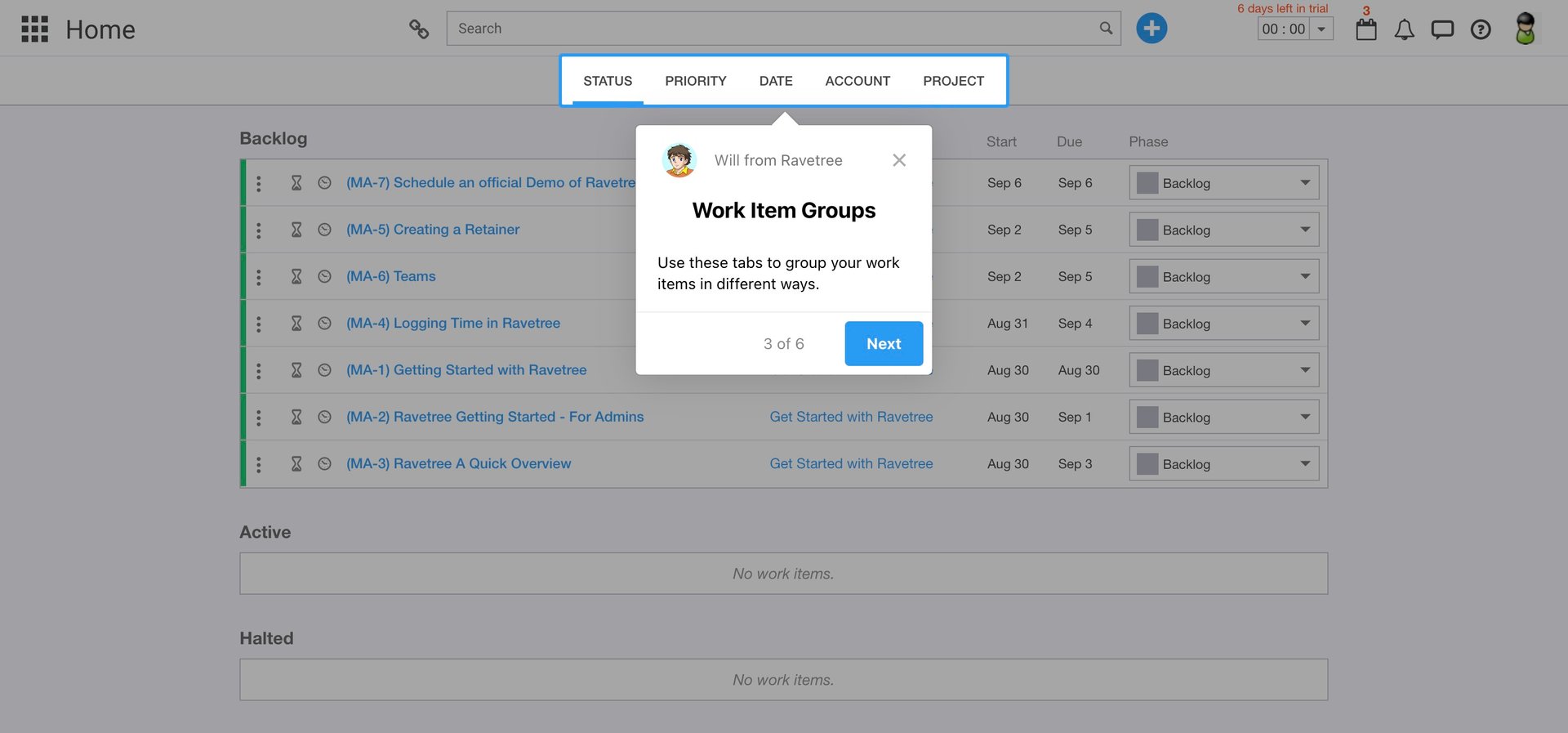Screen dimensions: 1568x733
Task: Open MA-2 Ravetree Getting Started For Admins
Action: tap(495, 417)
